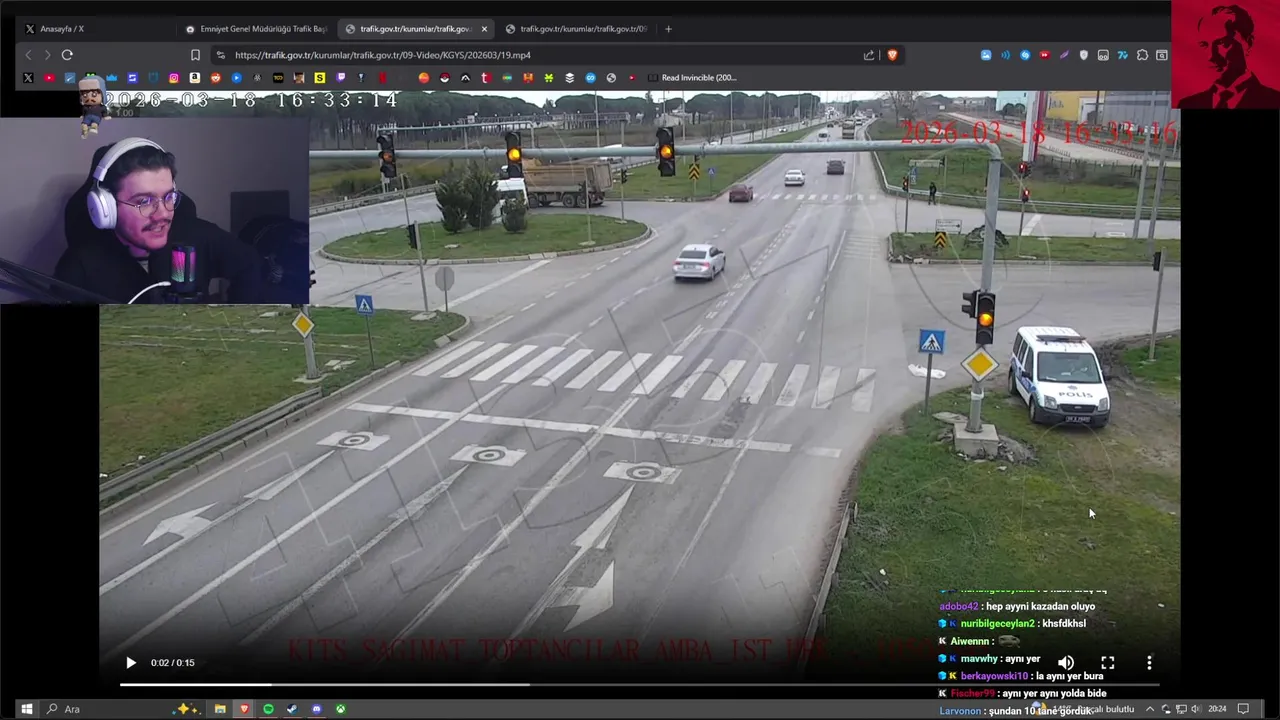The image size is (1280, 720).
Task: Open the Amazon bookmark
Action: [x=195, y=78]
